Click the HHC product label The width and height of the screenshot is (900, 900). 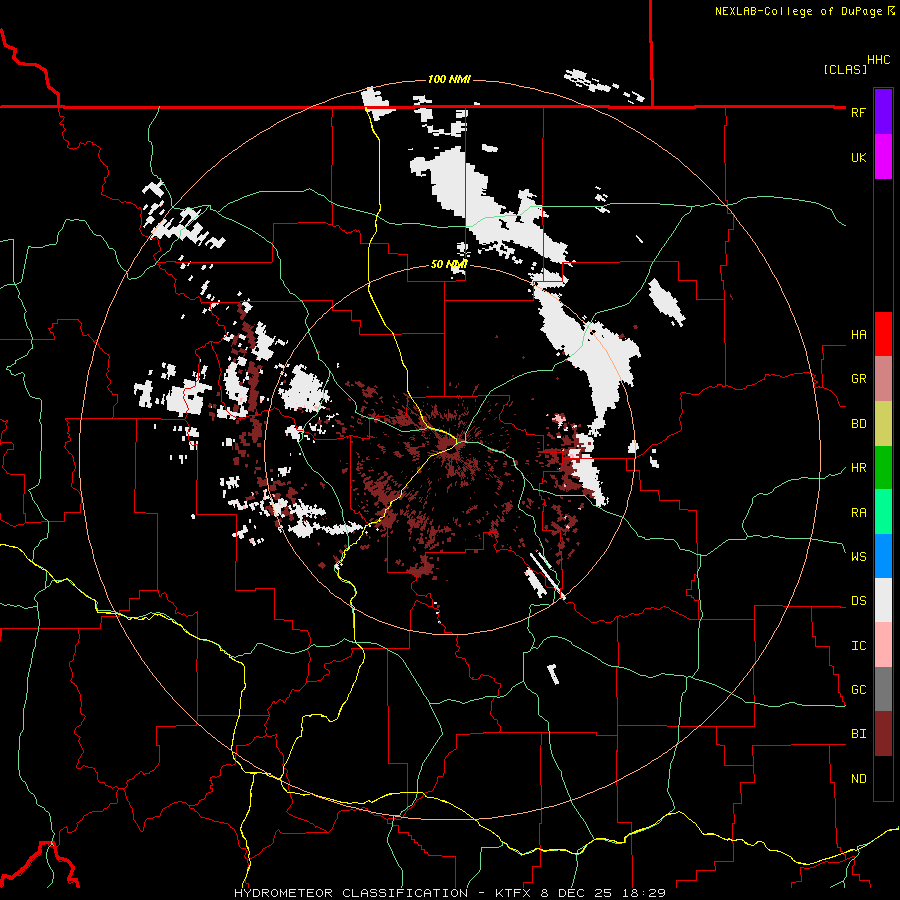pyautogui.click(x=879, y=60)
